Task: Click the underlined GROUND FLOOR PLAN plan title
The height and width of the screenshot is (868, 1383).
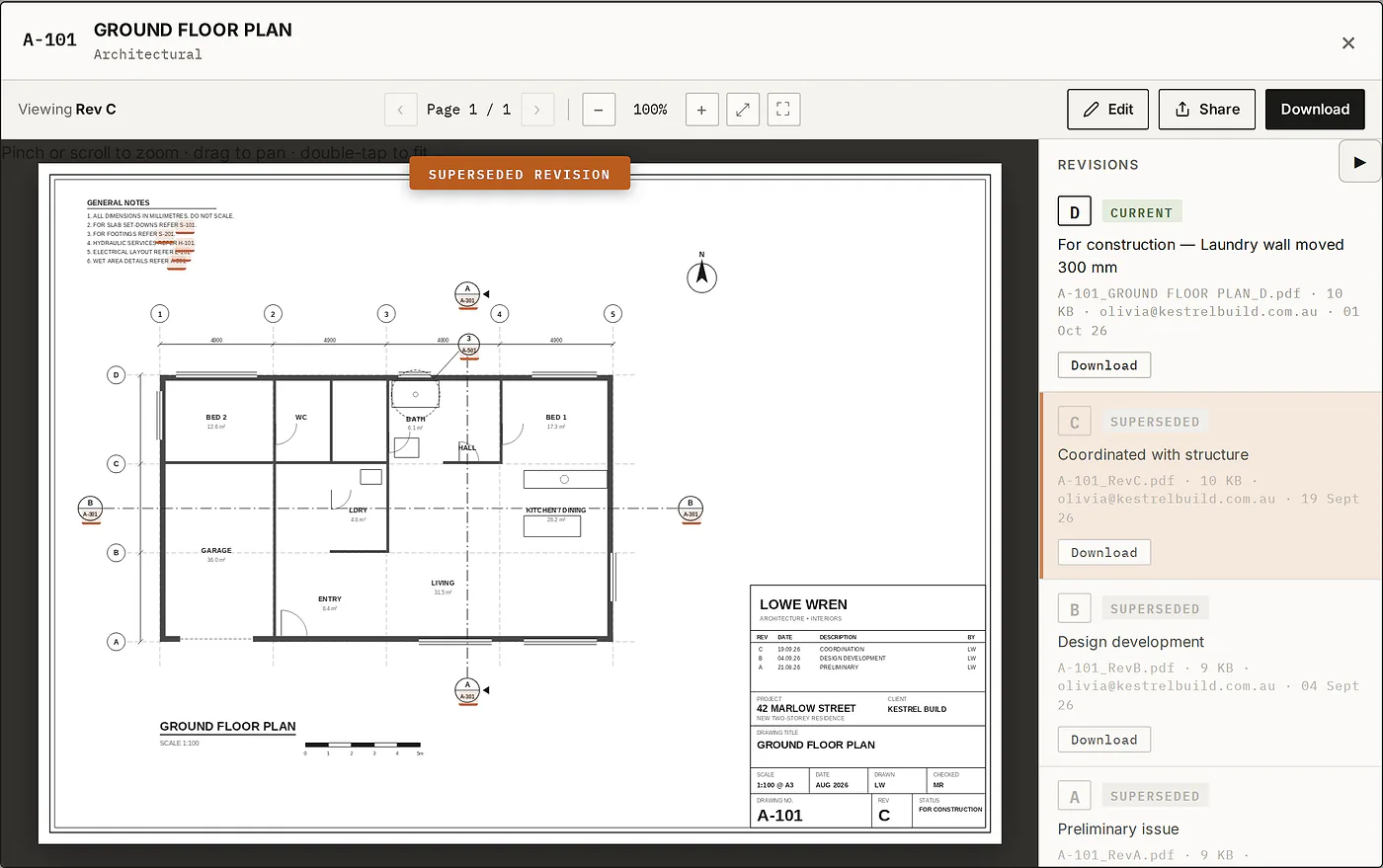Action: [x=228, y=726]
